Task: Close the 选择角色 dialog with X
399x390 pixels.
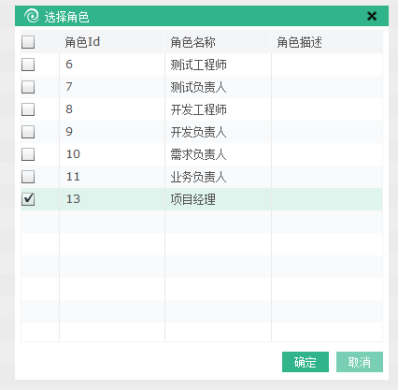Action: (x=372, y=16)
